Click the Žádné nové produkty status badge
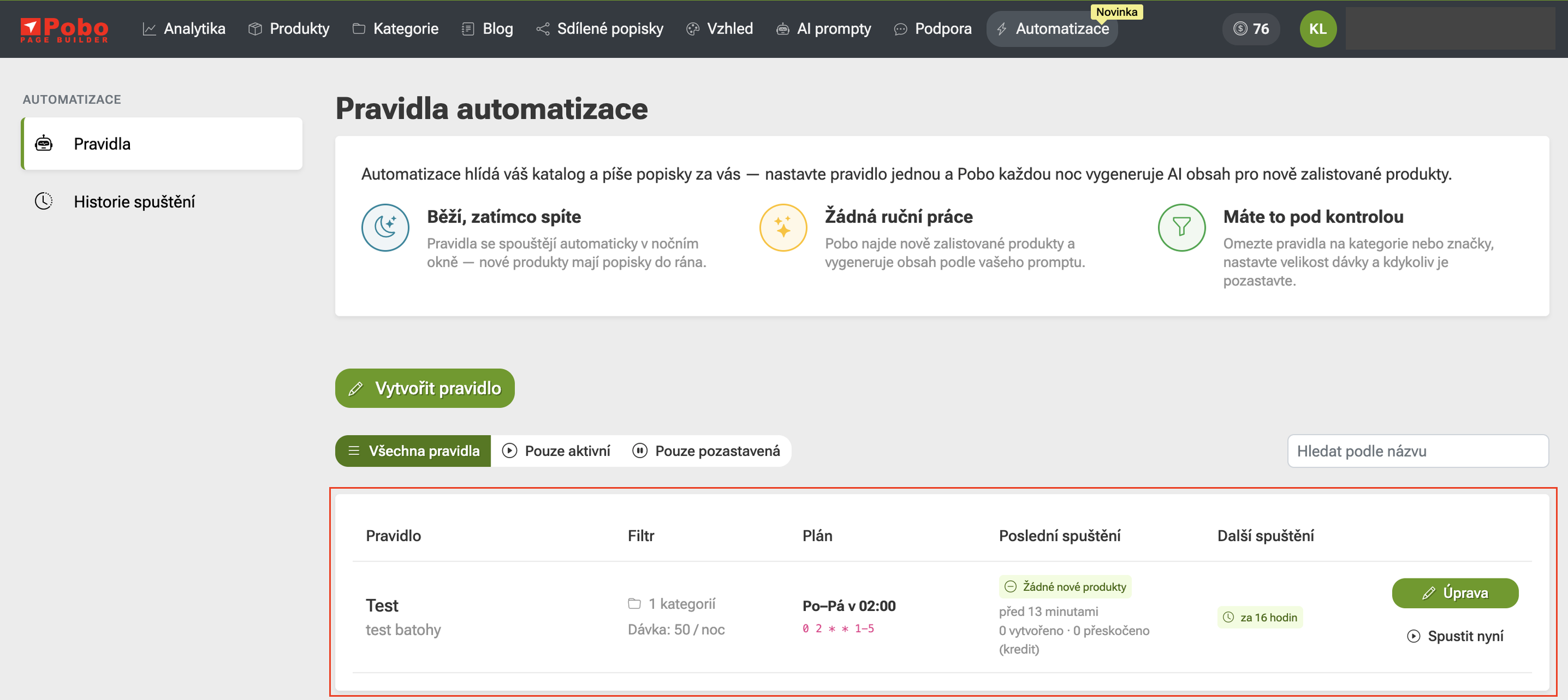 (1065, 586)
